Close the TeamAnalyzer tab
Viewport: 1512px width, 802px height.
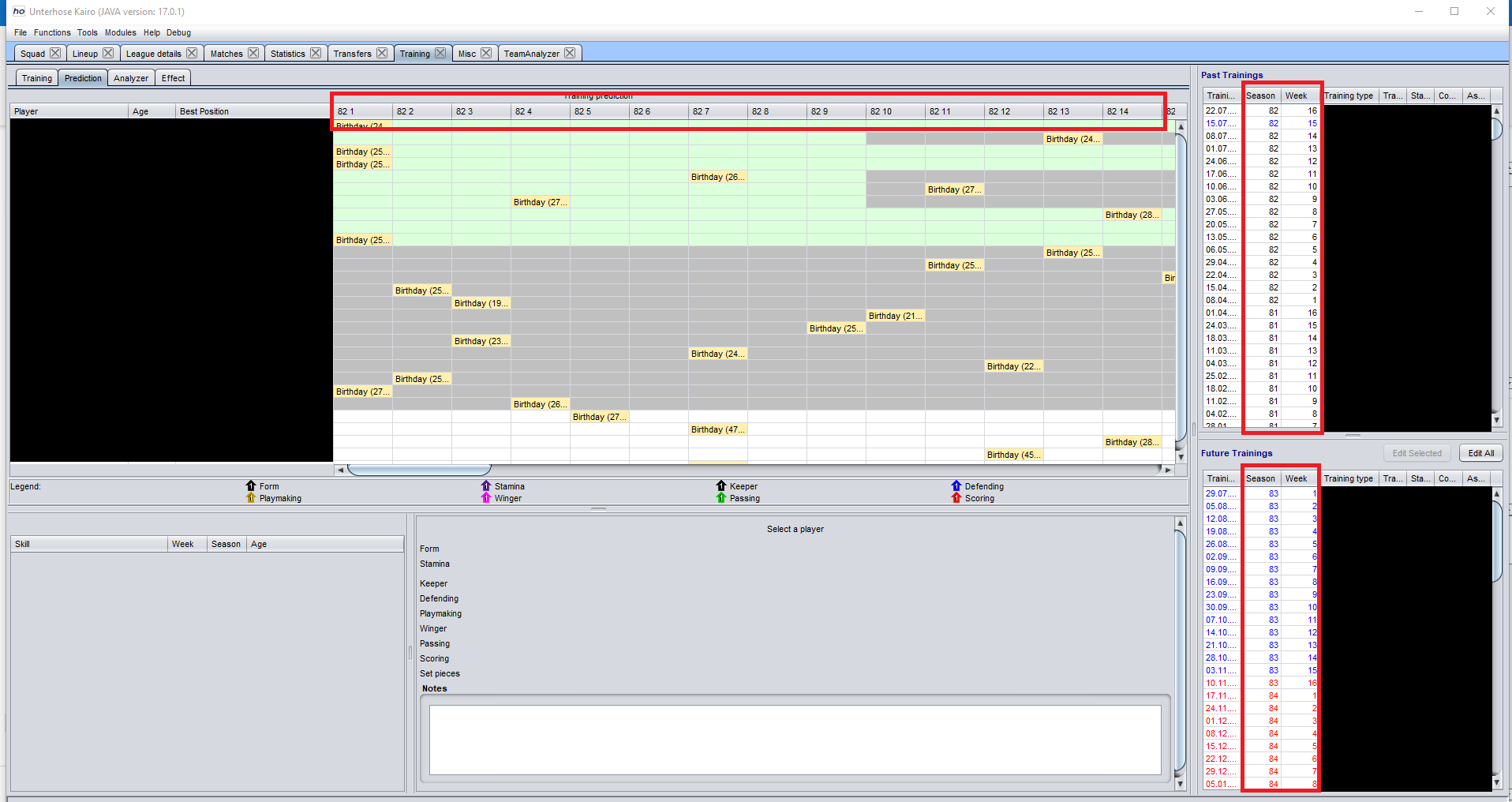(570, 53)
